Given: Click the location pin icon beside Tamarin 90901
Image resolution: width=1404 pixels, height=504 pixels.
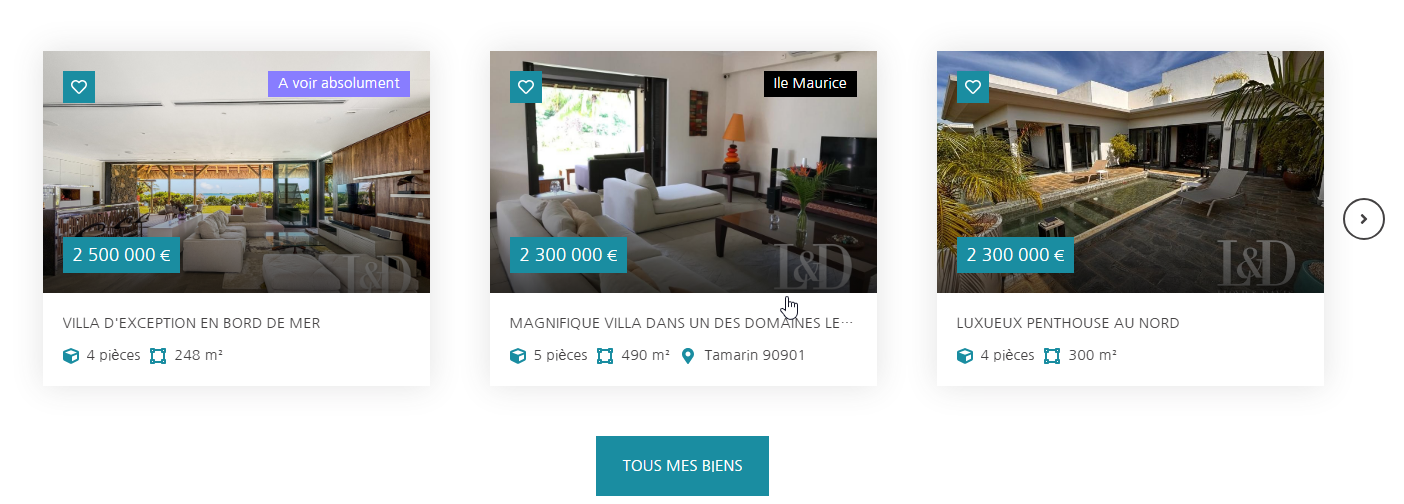Looking at the screenshot, I should coord(687,356).
